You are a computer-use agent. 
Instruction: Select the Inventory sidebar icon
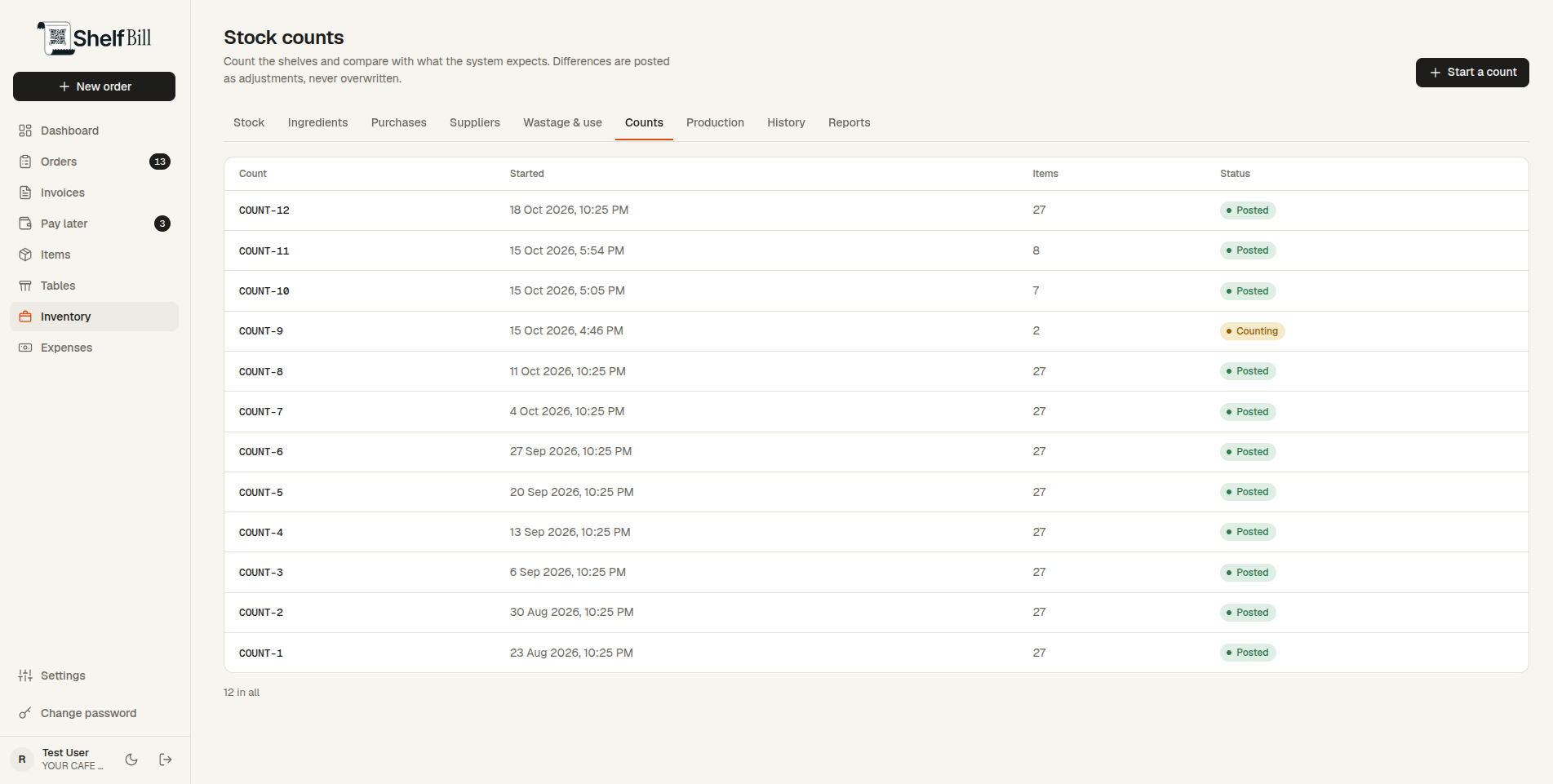click(25, 317)
